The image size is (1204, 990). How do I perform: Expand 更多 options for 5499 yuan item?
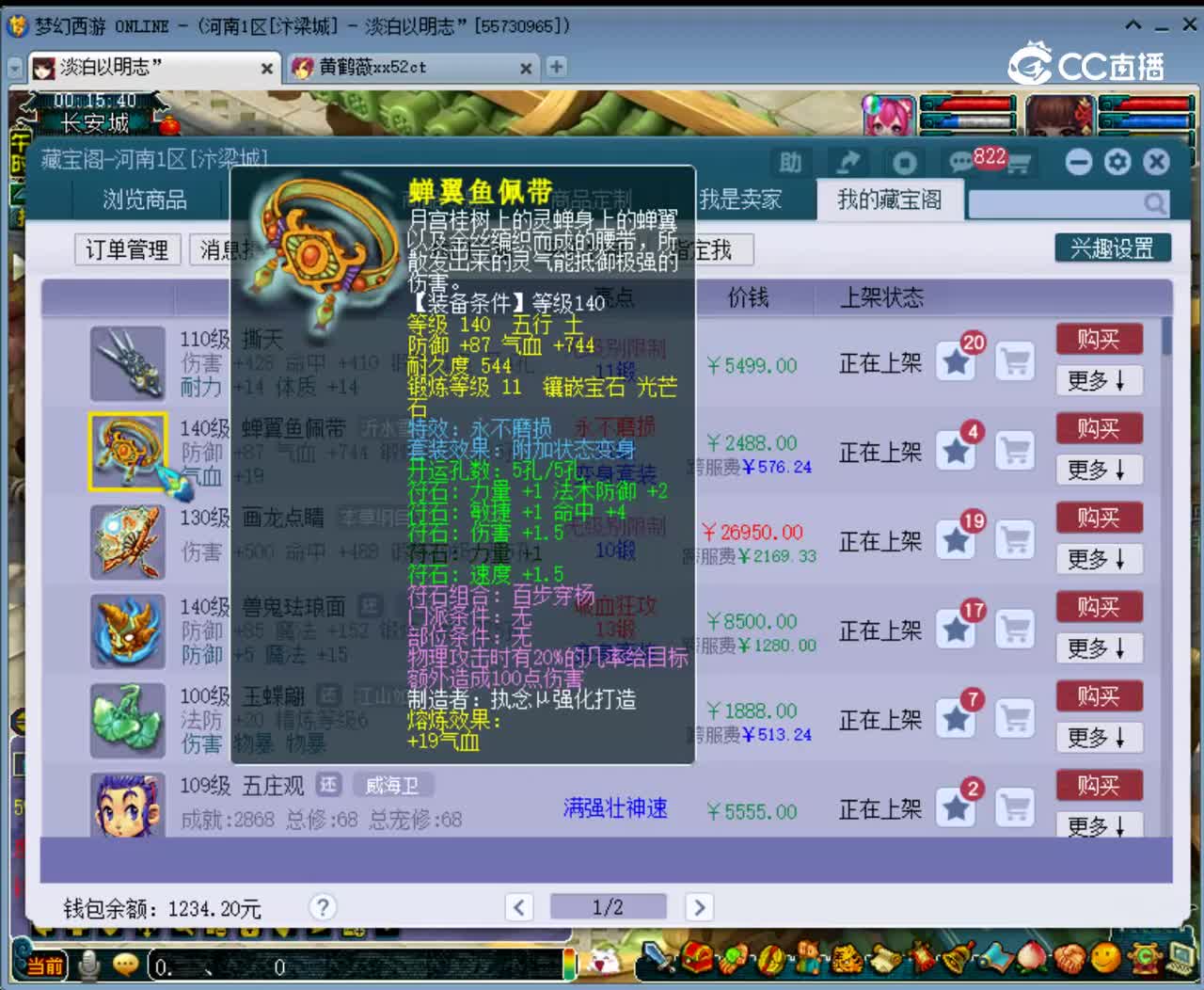pos(1098,380)
